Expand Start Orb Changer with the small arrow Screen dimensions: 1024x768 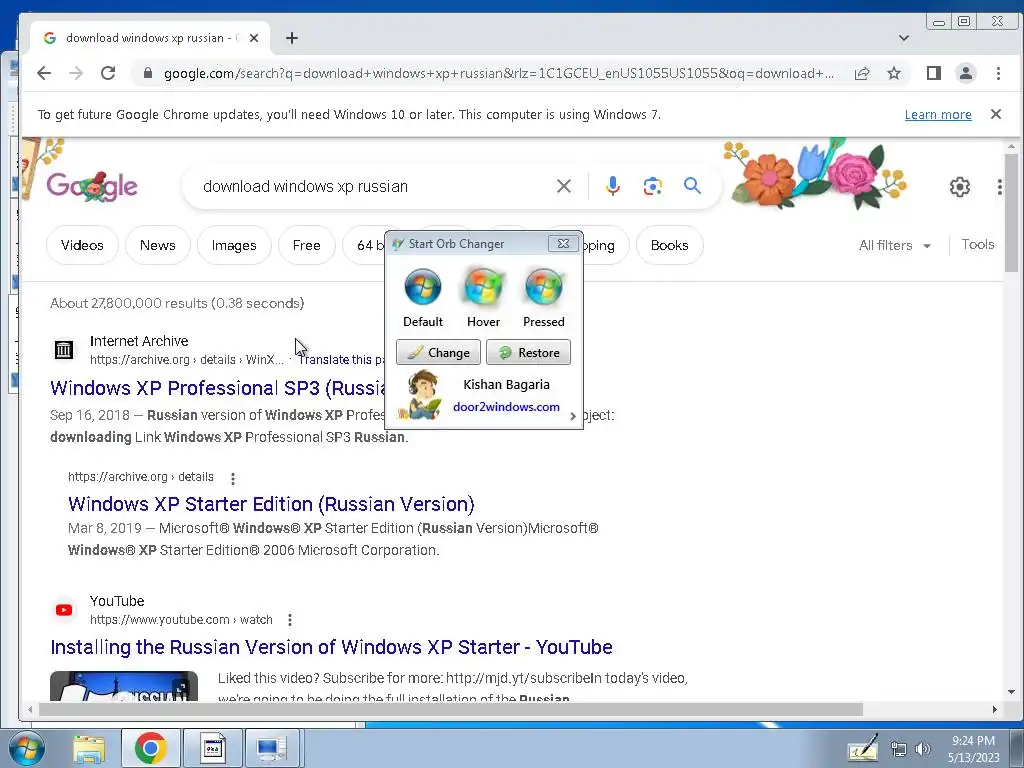(573, 417)
